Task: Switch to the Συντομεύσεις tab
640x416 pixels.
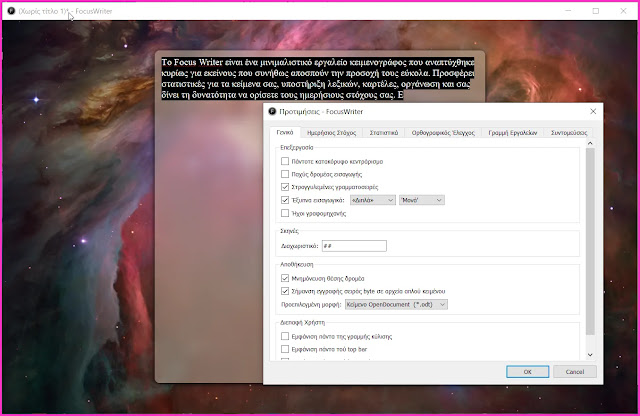Action: 569,133
